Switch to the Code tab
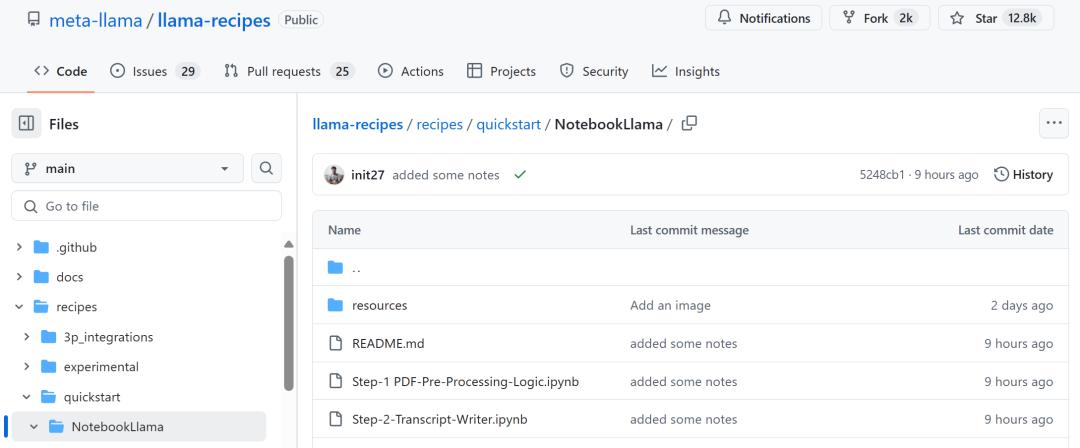Viewport: 1080px width, 448px height. tap(61, 71)
